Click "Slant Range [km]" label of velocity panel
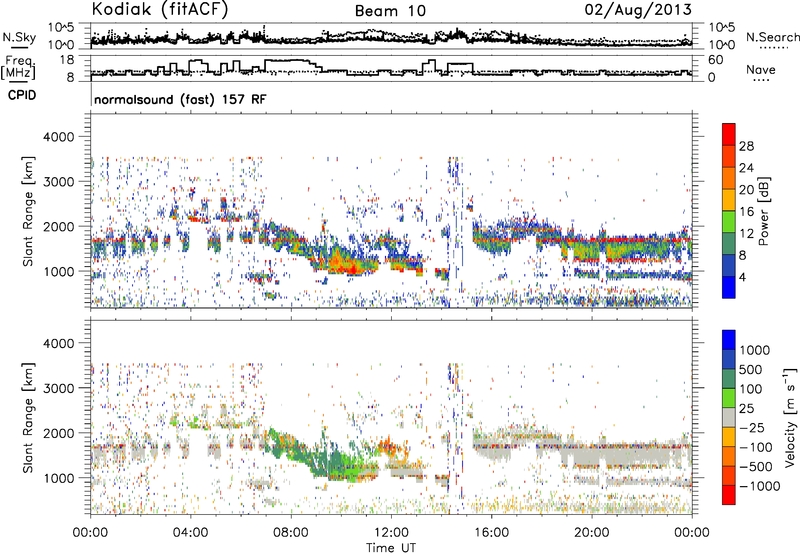Screen dimensions: 800x554 point(28,418)
